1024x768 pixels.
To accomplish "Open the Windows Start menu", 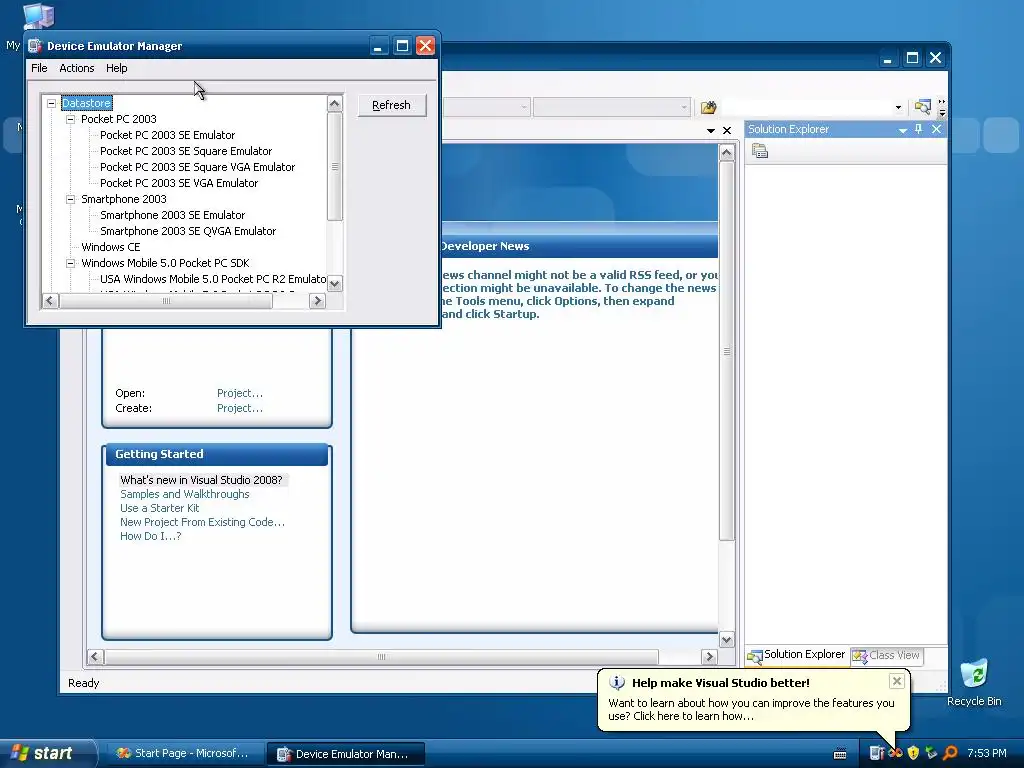I will (47, 754).
